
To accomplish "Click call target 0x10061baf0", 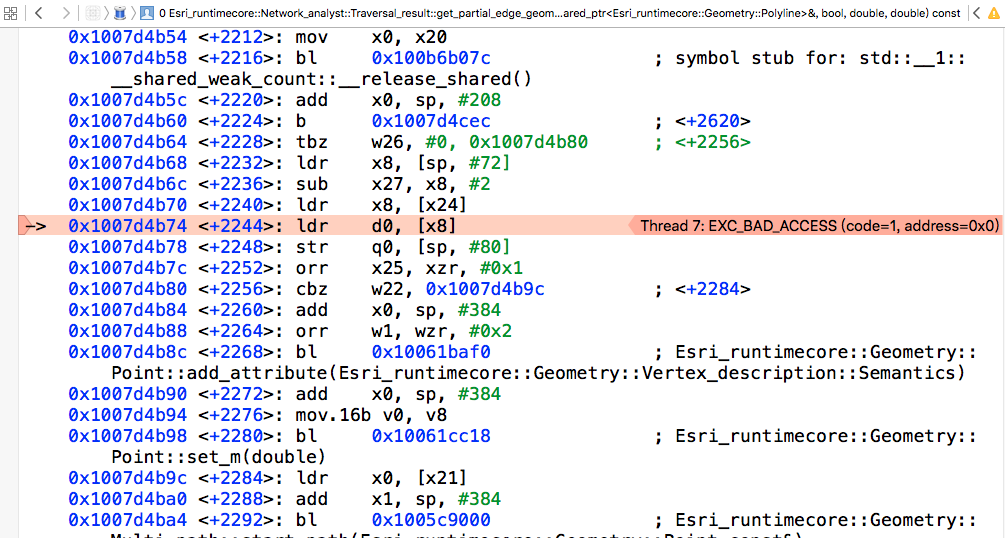I will point(431,352).
